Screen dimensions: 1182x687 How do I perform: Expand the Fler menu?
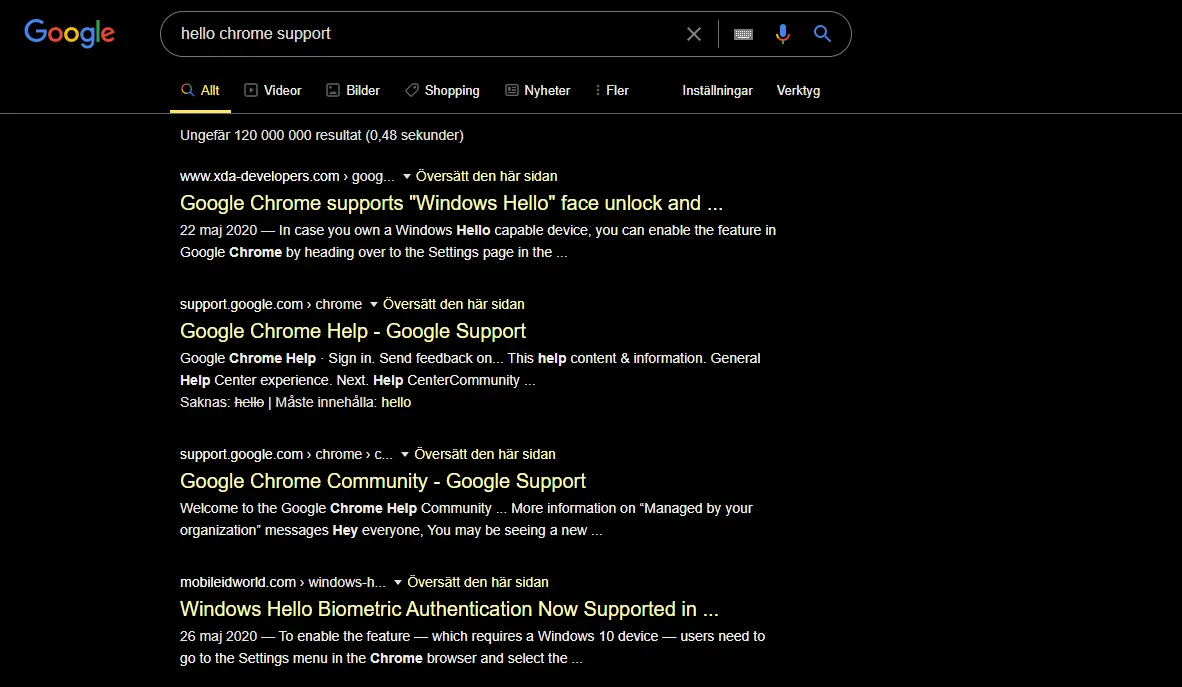coord(611,90)
